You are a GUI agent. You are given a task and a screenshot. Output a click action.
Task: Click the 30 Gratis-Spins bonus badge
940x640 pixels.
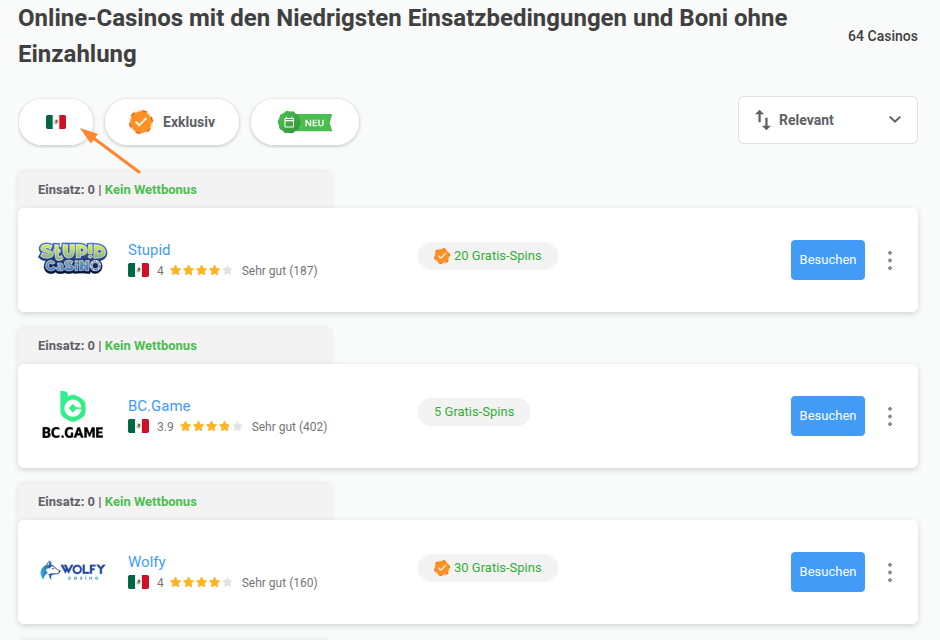[x=488, y=567]
